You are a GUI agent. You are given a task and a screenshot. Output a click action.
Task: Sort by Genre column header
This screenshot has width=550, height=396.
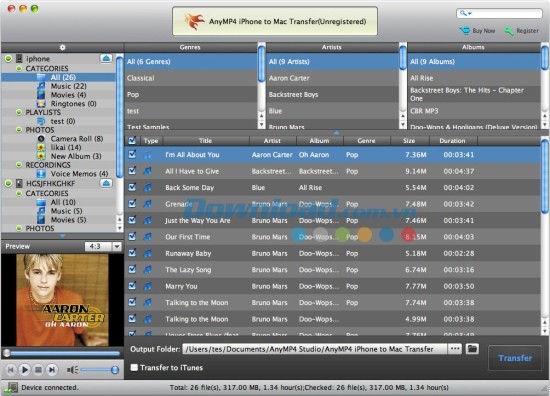[x=366, y=141]
